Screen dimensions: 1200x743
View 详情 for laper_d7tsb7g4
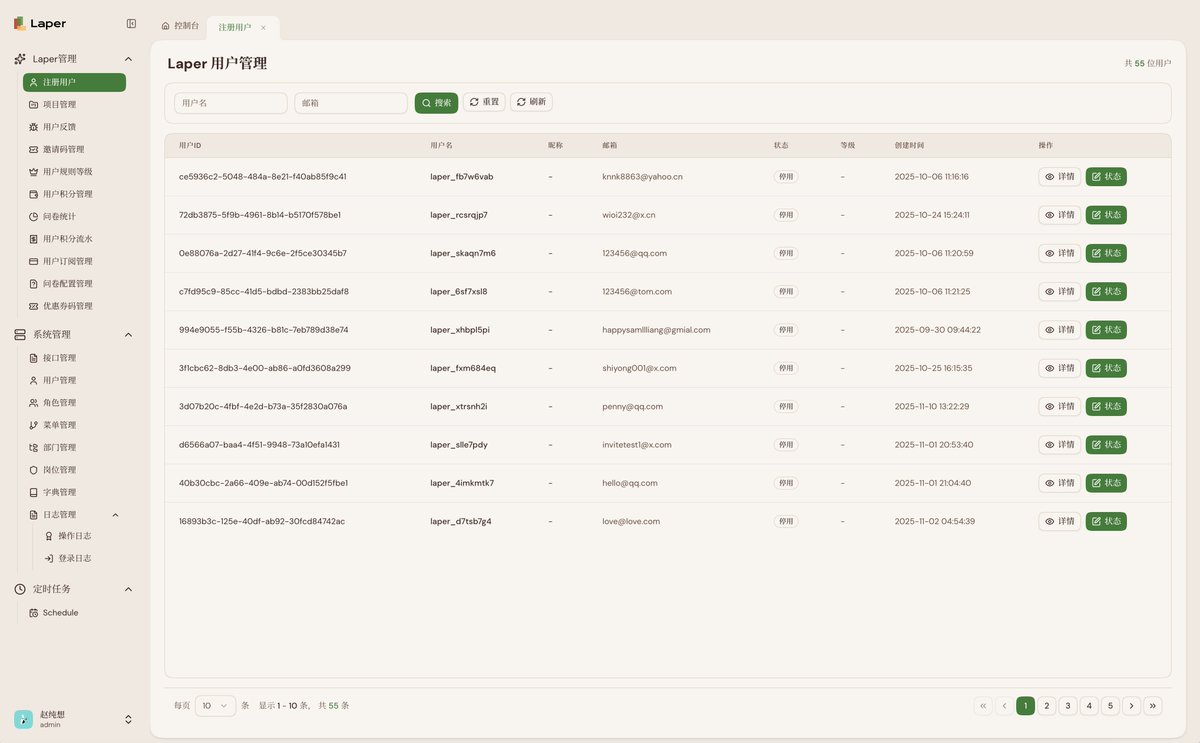click(1059, 522)
